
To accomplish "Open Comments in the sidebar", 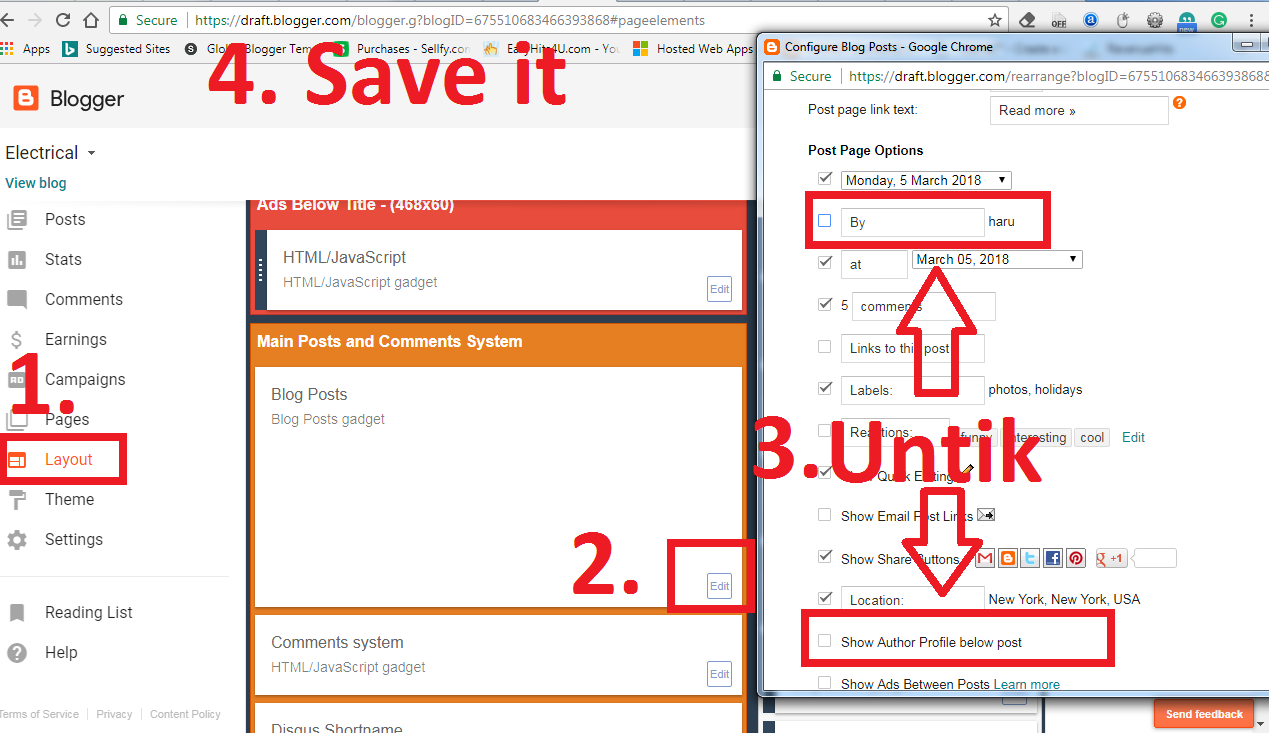I will point(84,299).
